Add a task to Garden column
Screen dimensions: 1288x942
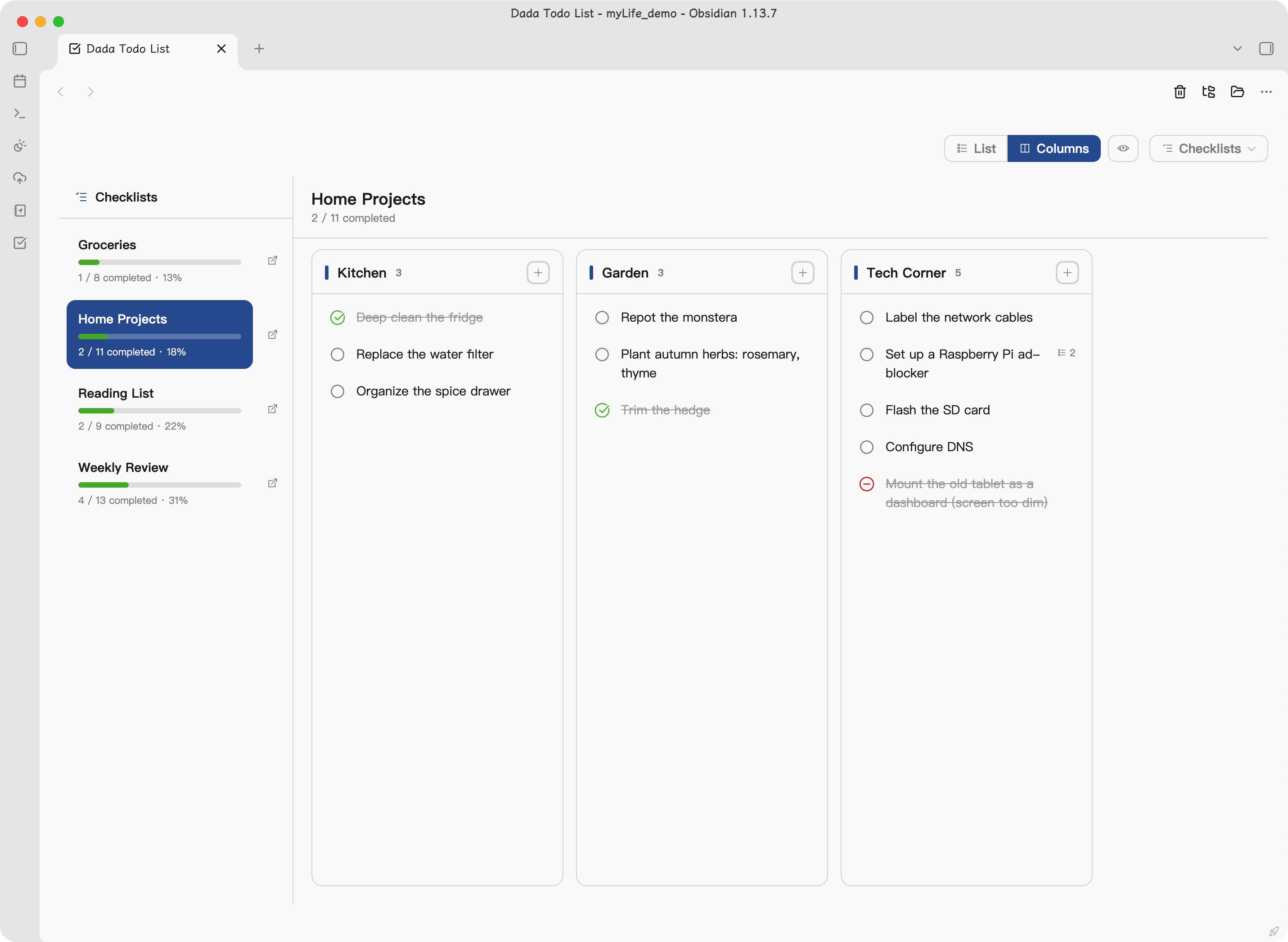[802, 273]
